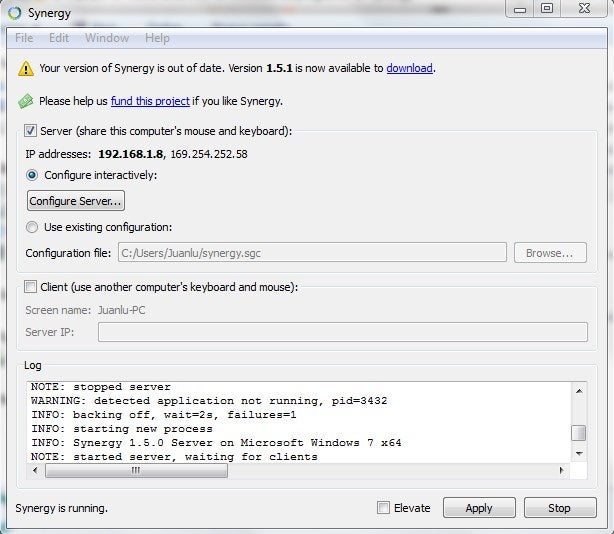Open the File menu

(24, 38)
